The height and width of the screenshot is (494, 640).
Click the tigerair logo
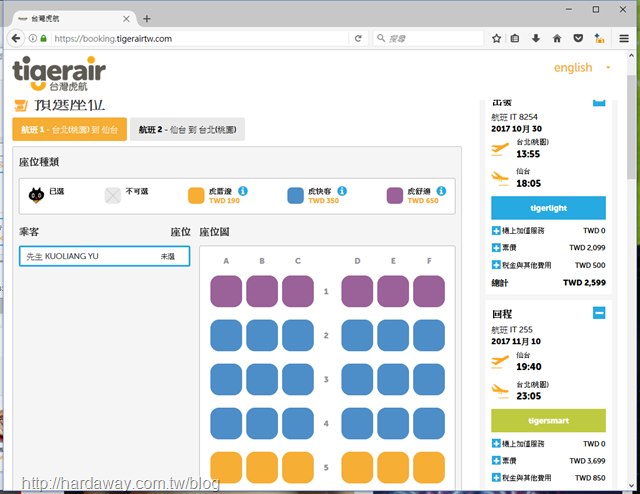tap(59, 73)
